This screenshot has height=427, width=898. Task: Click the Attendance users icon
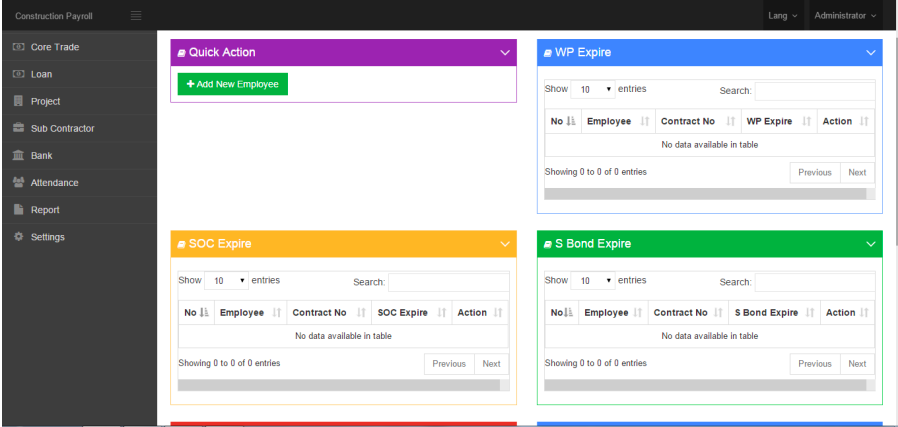18,182
